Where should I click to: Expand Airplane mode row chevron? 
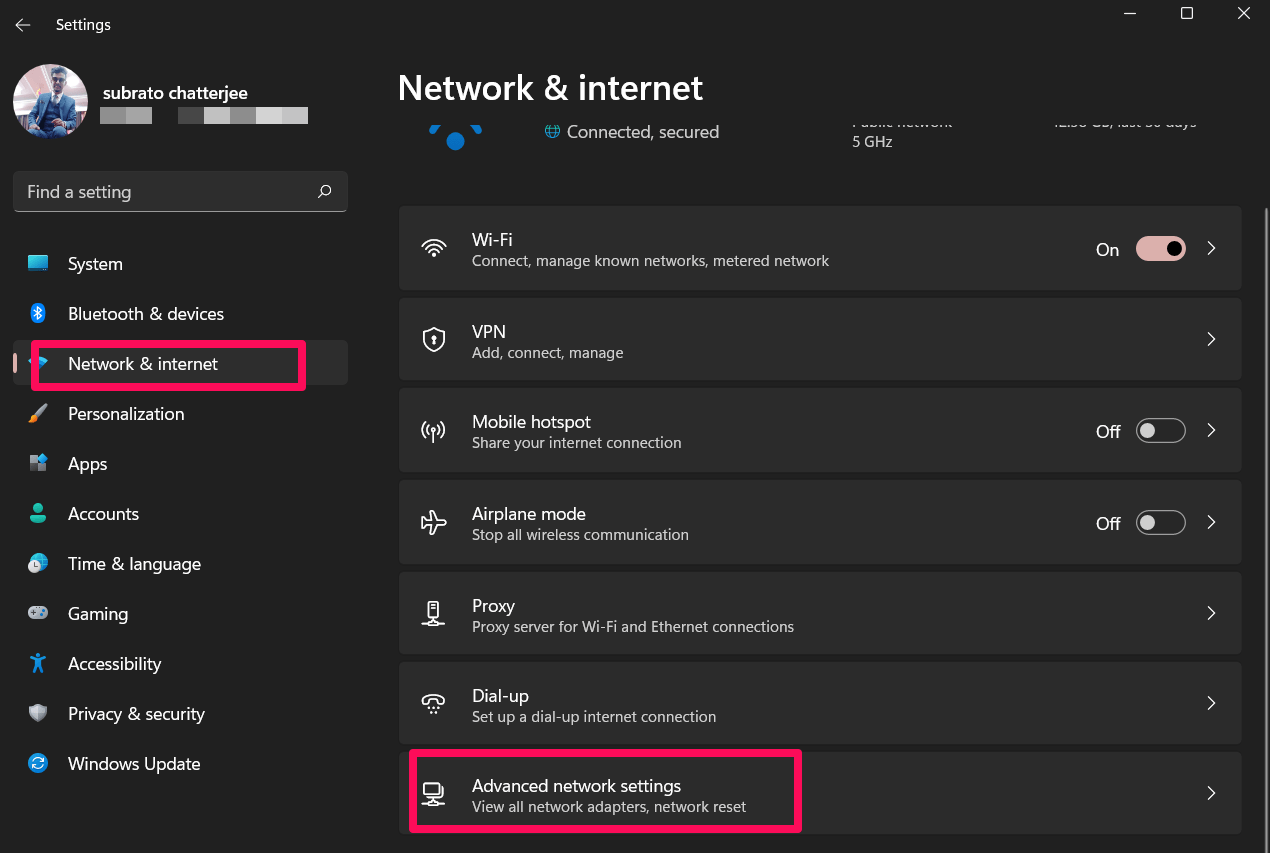[1211, 522]
